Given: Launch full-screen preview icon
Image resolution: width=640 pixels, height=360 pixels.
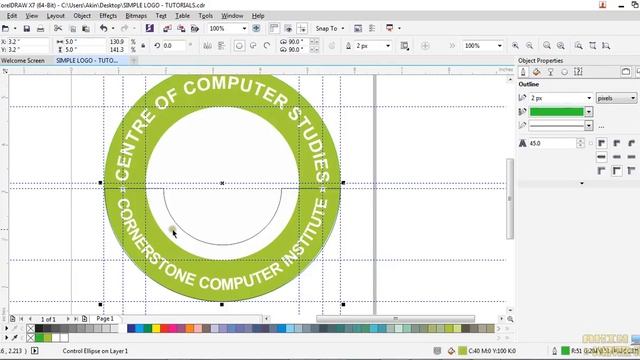Looking at the screenshot, I should point(256,28).
